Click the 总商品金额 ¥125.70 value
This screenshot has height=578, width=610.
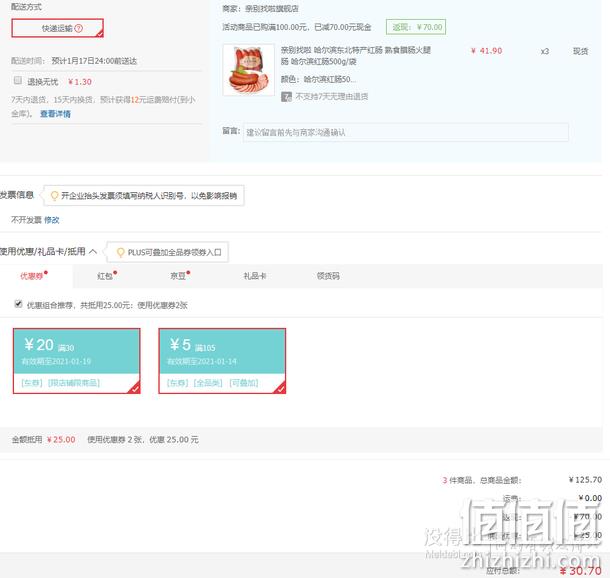pos(585,480)
